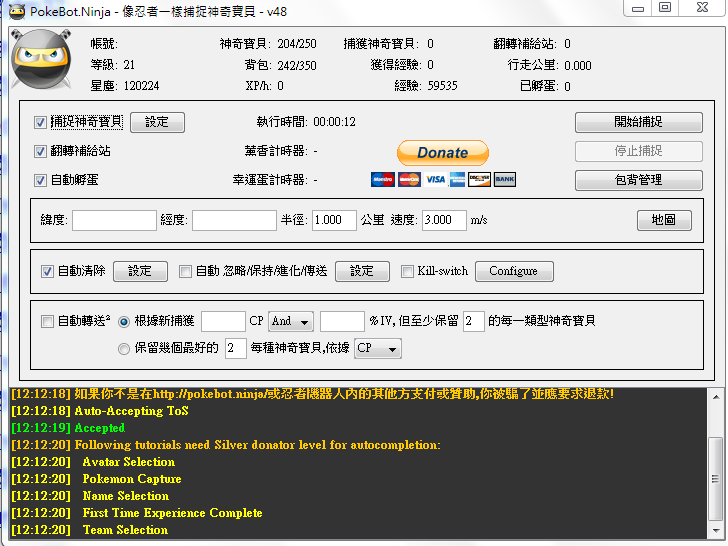This screenshot has height=546, width=728.
Task: Click the Team Selection log entry
Action: tap(90, 530)
